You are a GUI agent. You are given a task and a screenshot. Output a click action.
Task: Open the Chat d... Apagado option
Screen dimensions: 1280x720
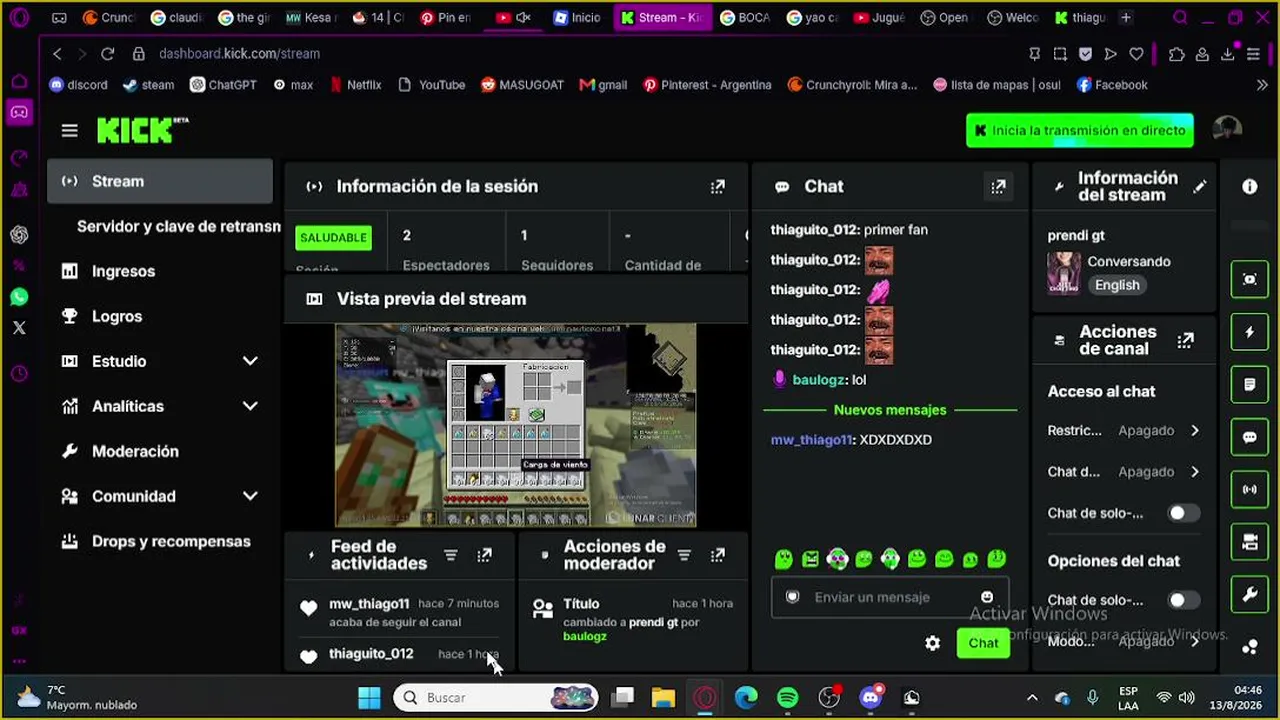1124,472
